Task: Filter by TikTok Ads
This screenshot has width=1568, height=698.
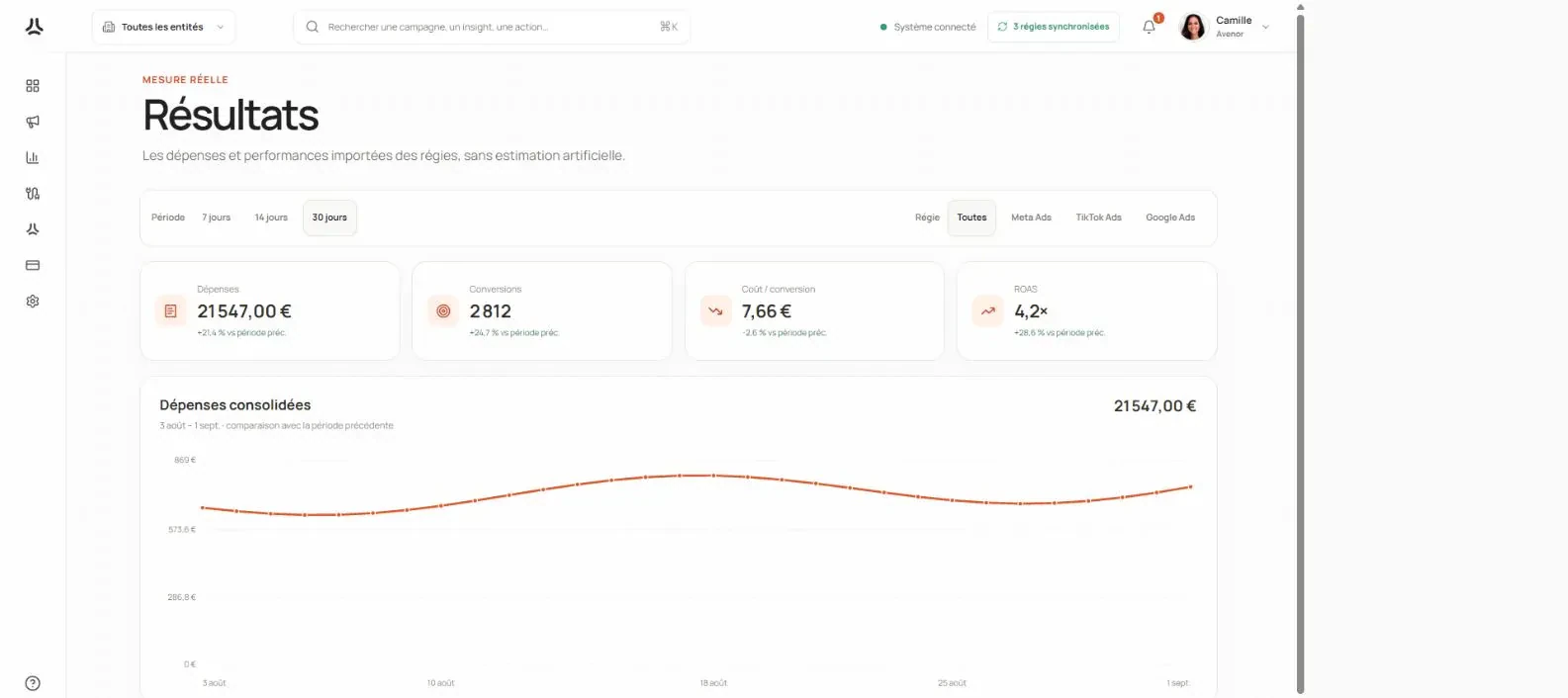Action: [1098, 218]
